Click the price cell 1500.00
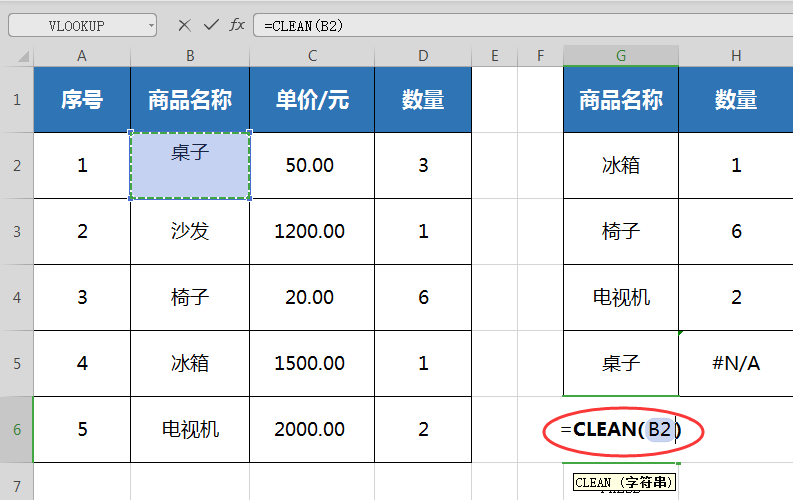Image resolution: width=793 pixels, height=500 pixels. click(x=312, y=363)
